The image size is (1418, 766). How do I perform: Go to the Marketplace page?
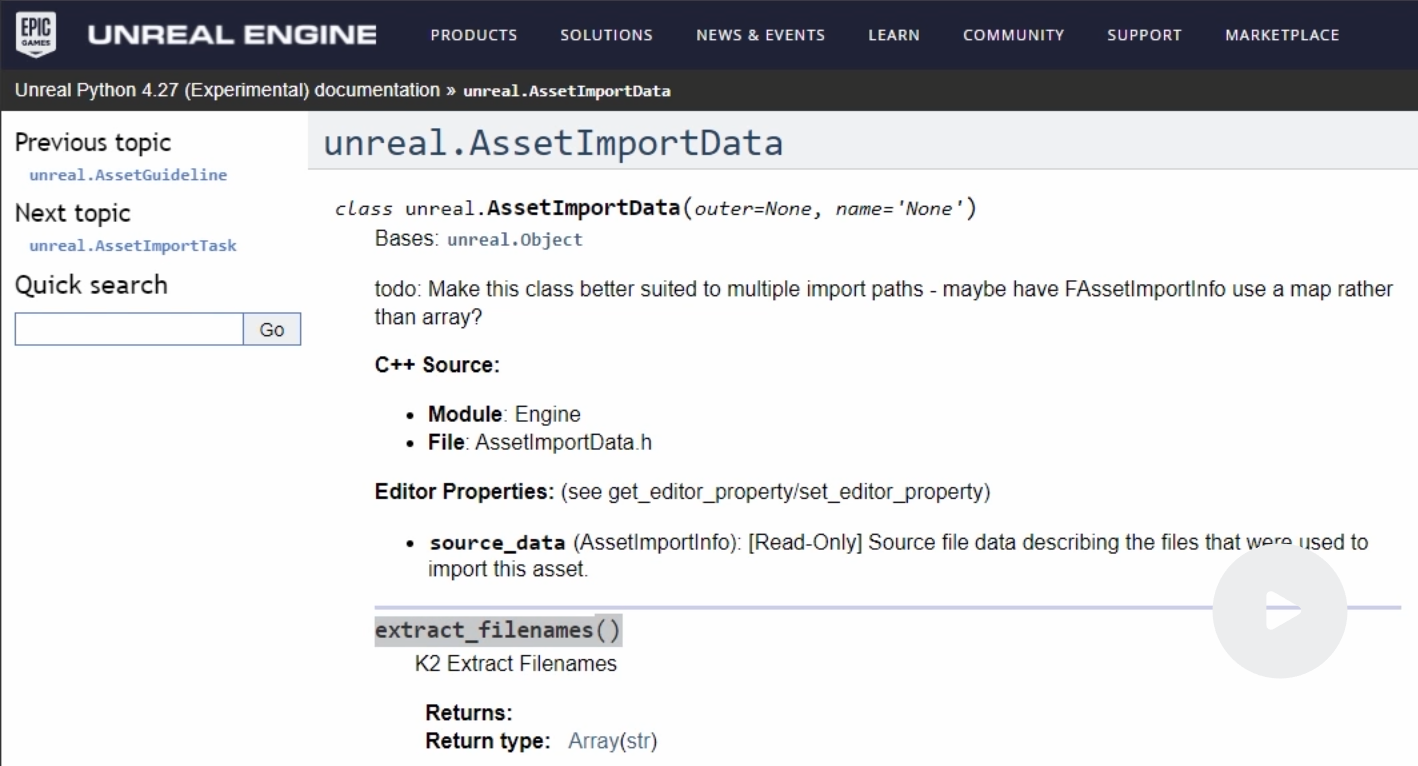1281,35
